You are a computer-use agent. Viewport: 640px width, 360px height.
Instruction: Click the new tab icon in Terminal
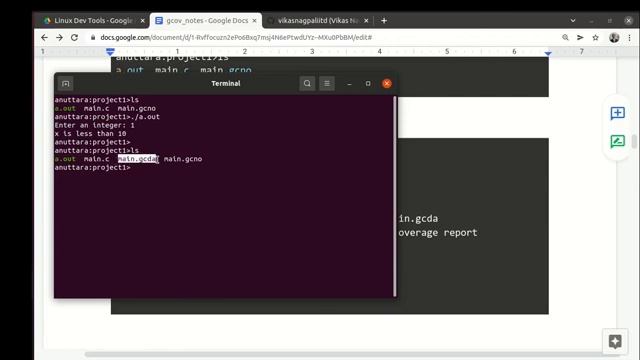coord(65,84)
